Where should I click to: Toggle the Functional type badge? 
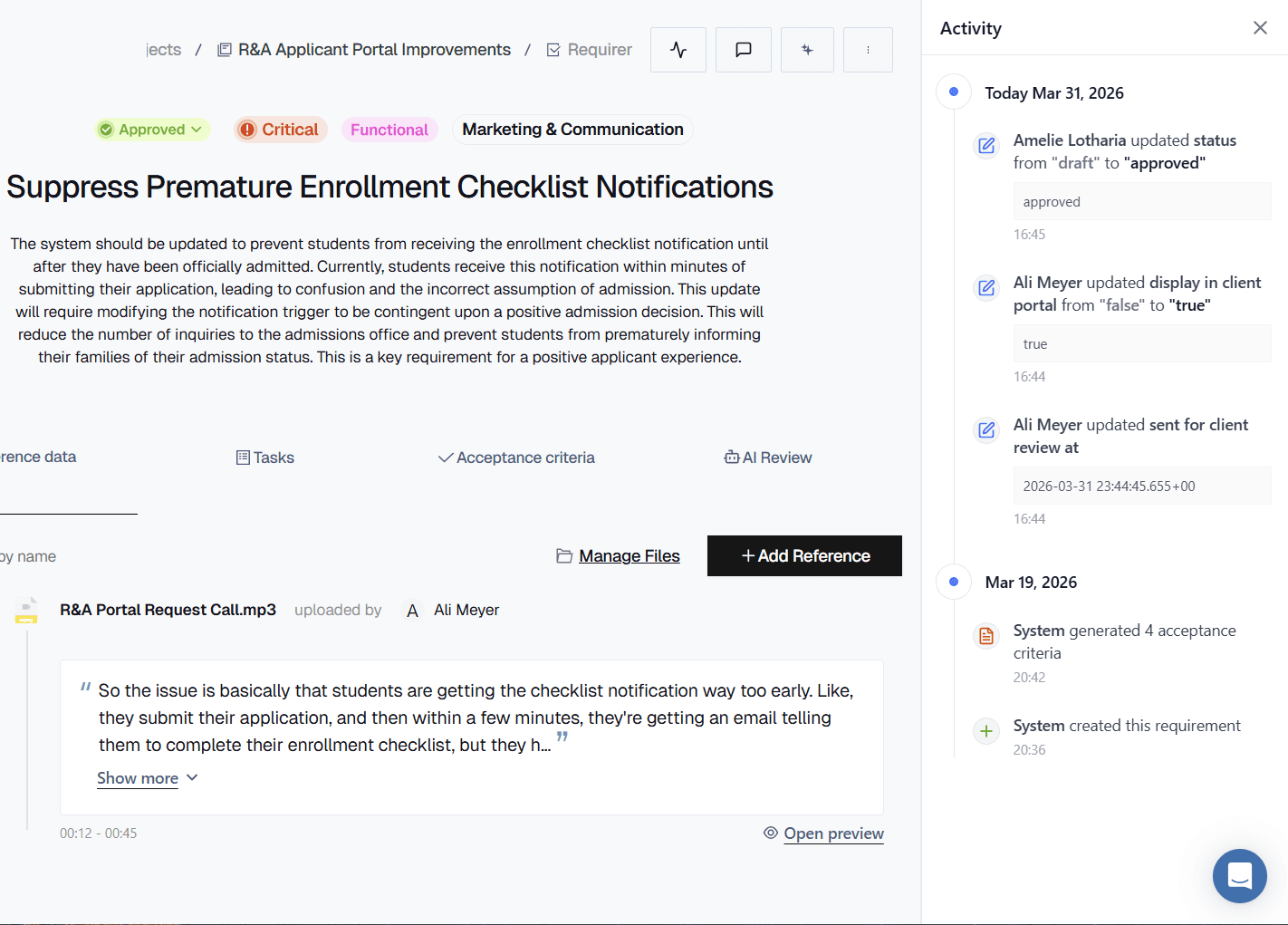[x=389, y=129]
